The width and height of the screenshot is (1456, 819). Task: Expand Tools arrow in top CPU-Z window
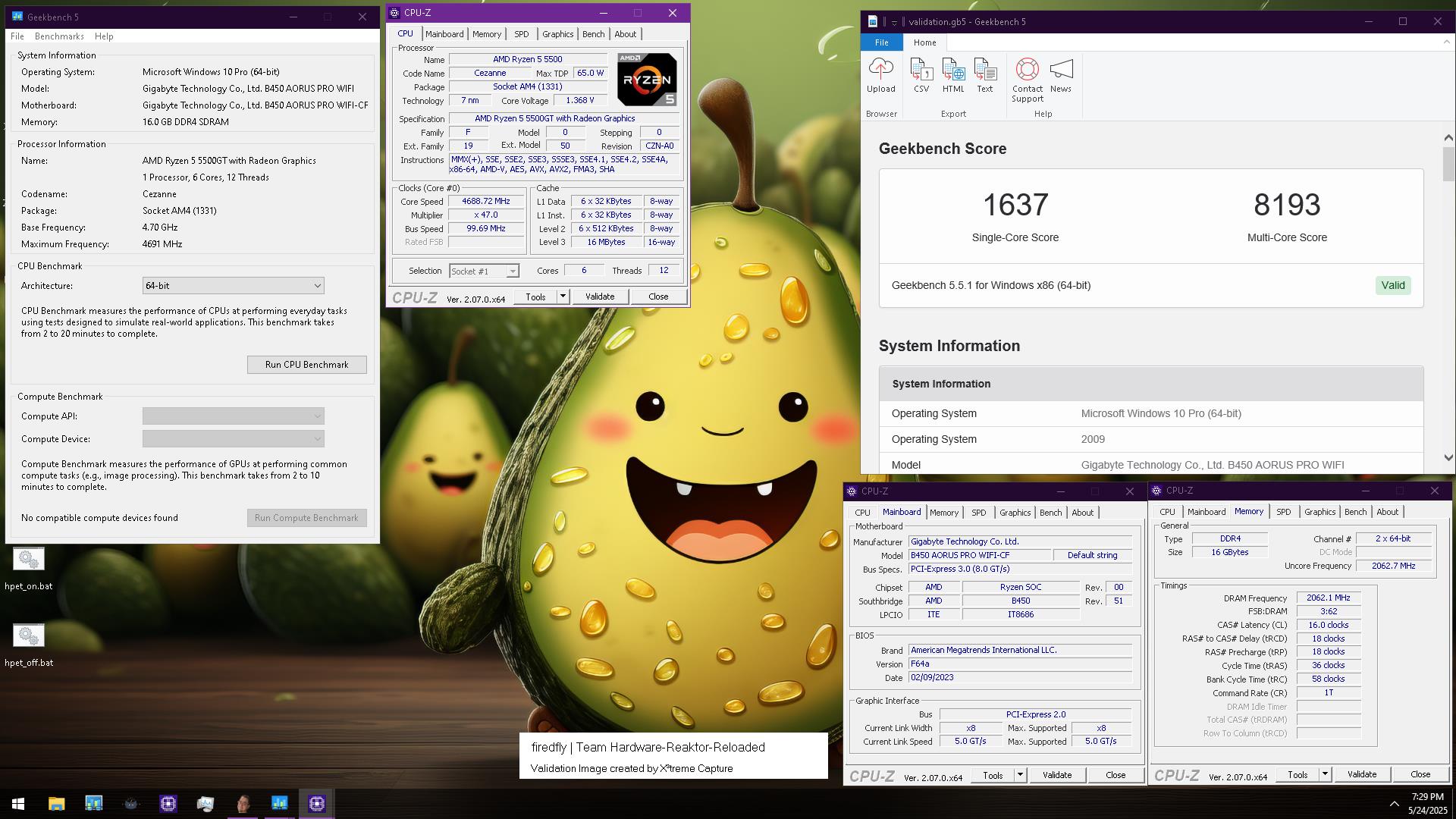563,297
